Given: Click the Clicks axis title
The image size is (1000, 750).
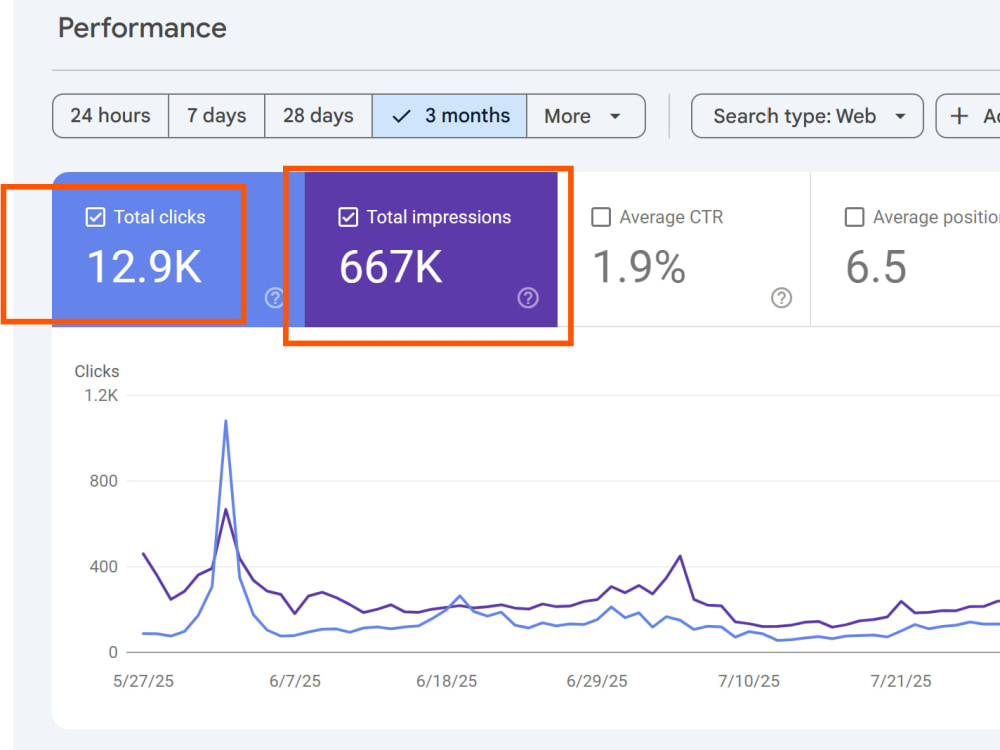Looking at the screenshot, I should (97, 371).
